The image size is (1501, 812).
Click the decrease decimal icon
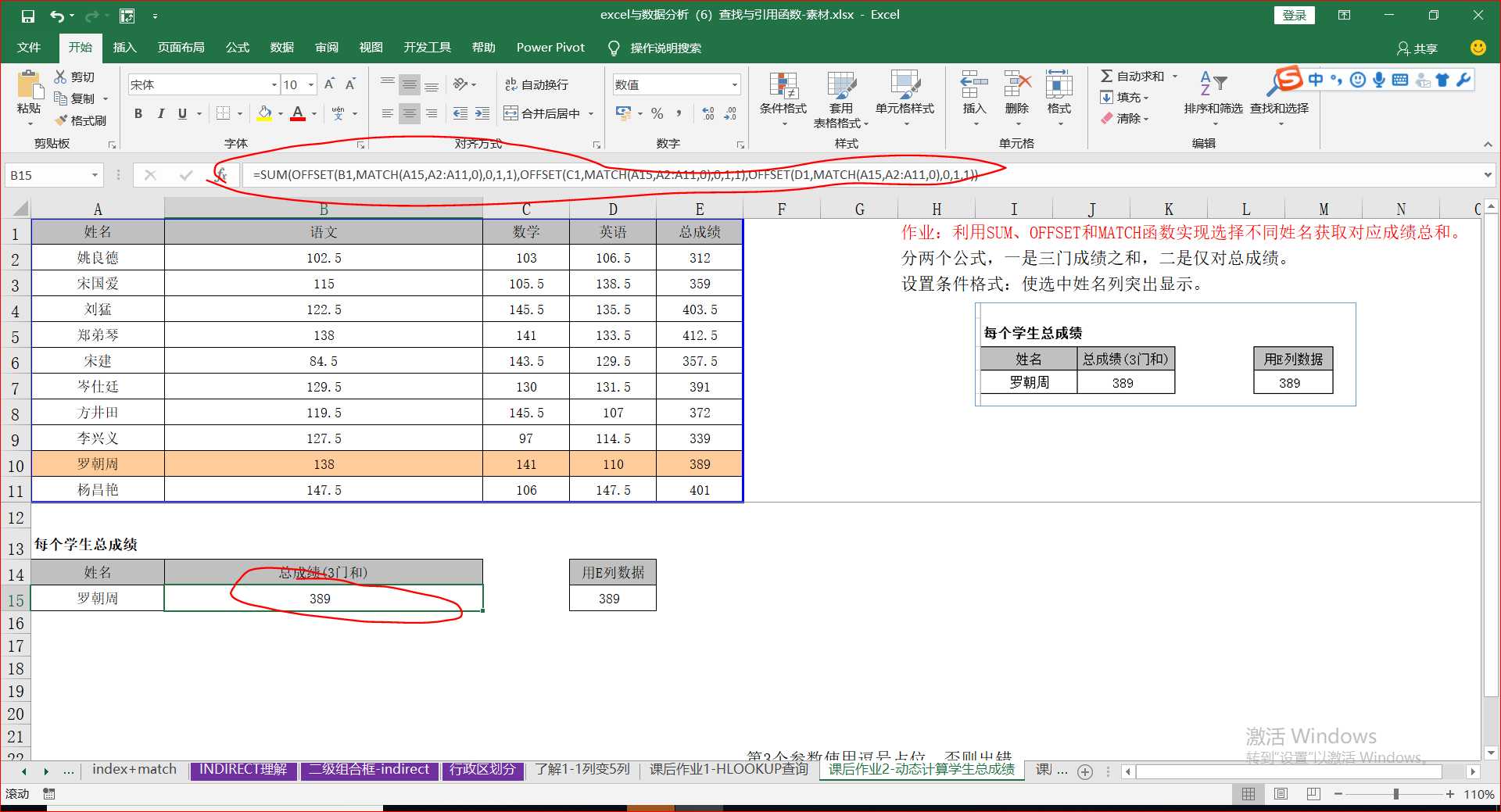coord(730,113)
